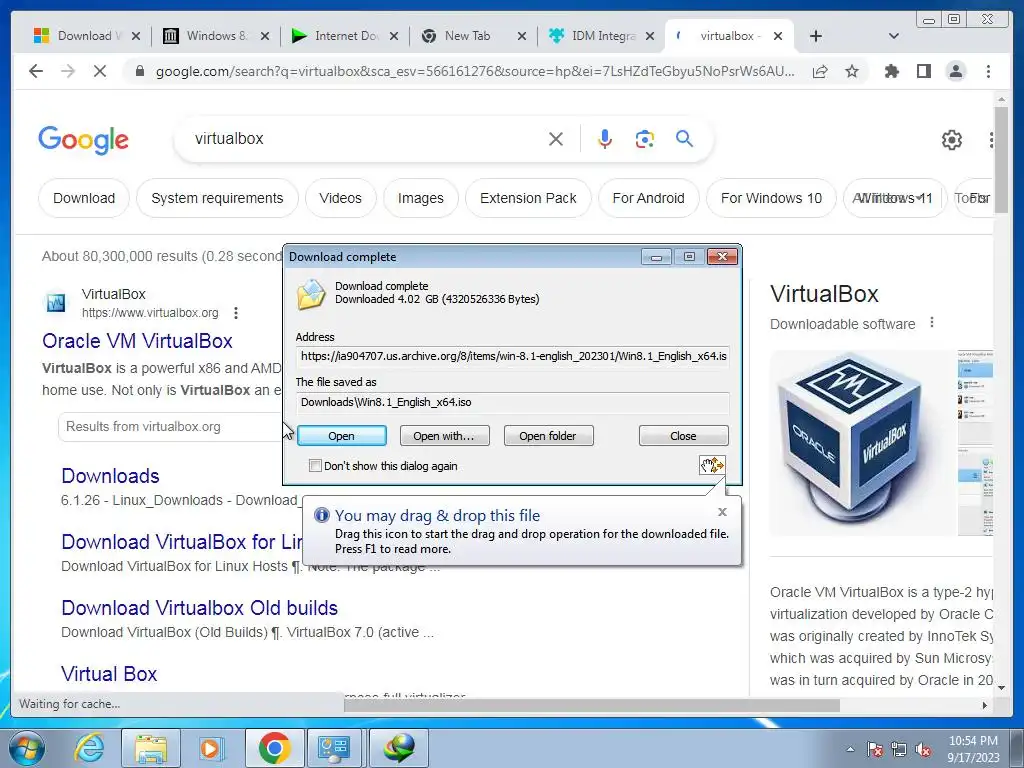Open Downloads sitelink

coord(110,476)
